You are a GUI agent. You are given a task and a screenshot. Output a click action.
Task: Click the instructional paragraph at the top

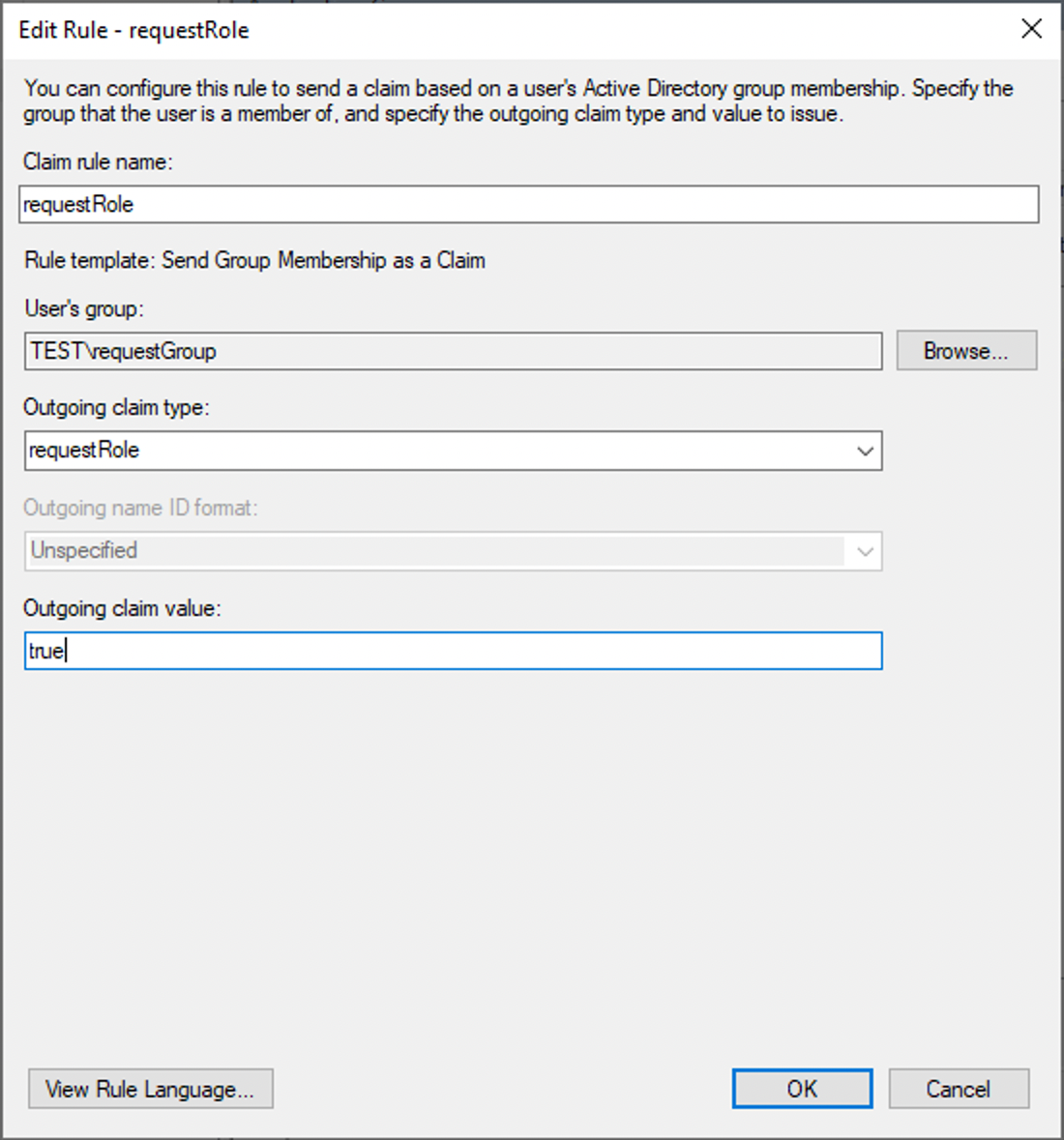tap(517, 102)
